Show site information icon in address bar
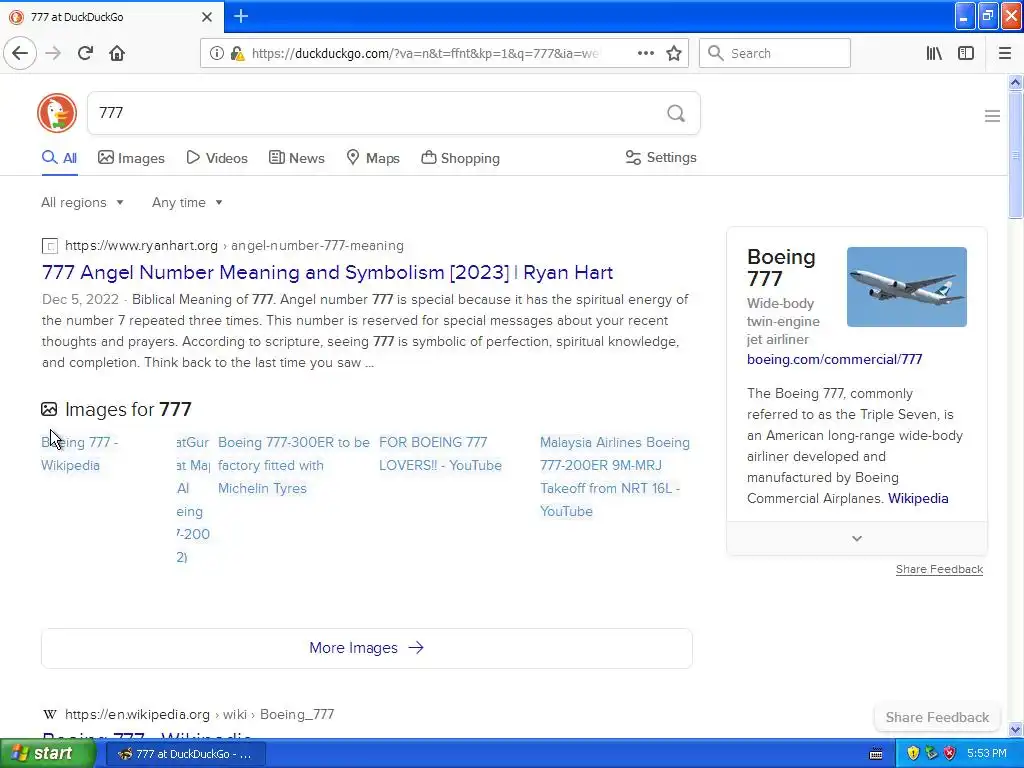Viewport: 1024px width, 768px height. click(216, 53)
